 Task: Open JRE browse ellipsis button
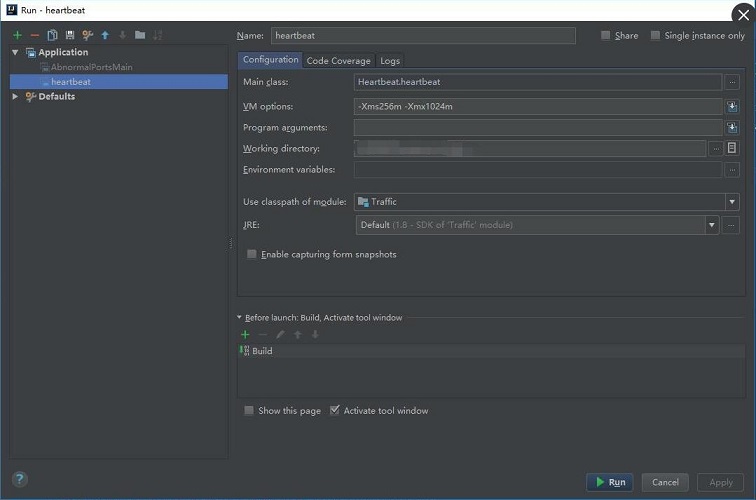coord(731,225)
